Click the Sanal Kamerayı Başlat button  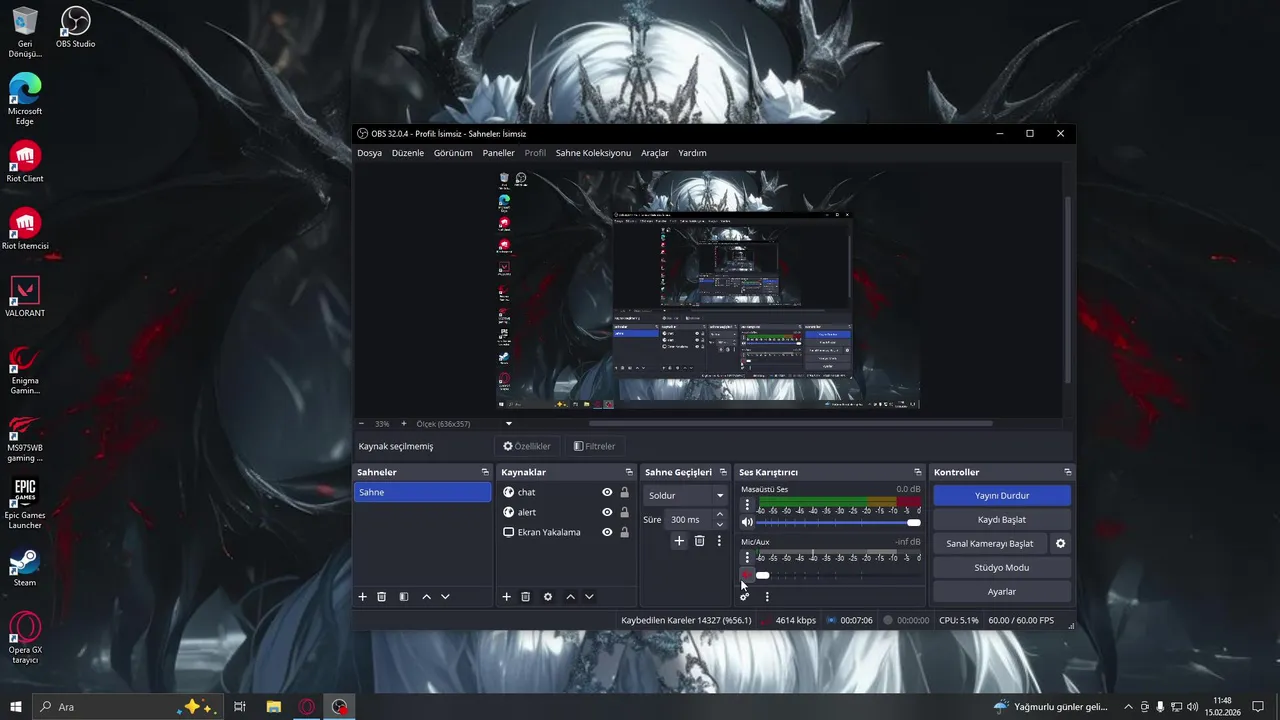[990, 544]
